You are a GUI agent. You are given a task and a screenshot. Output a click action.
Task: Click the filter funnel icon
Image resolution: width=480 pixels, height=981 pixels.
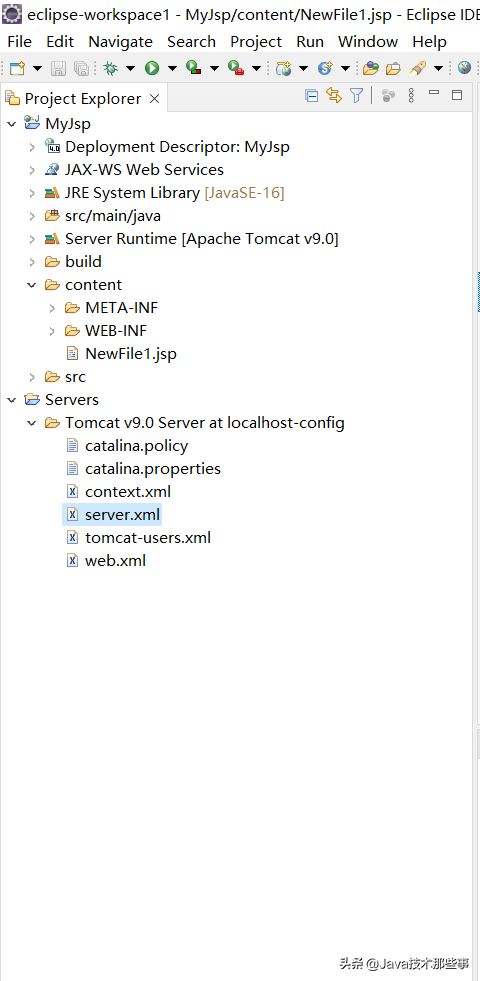[x=356, y=96]
